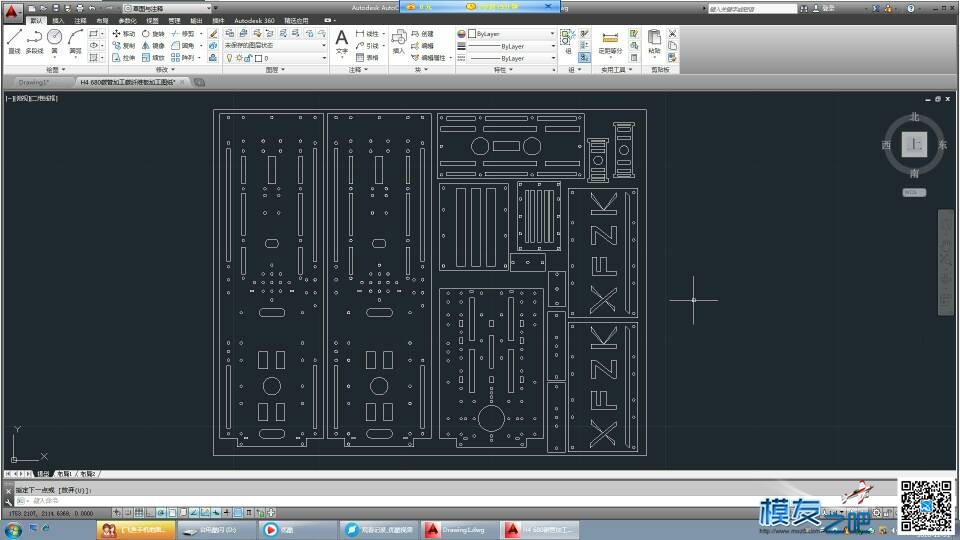Screen dimensions: 960x540
Task: Switch to the Annotate (注释) ribbon tab
Action: (x=80, y=21)
